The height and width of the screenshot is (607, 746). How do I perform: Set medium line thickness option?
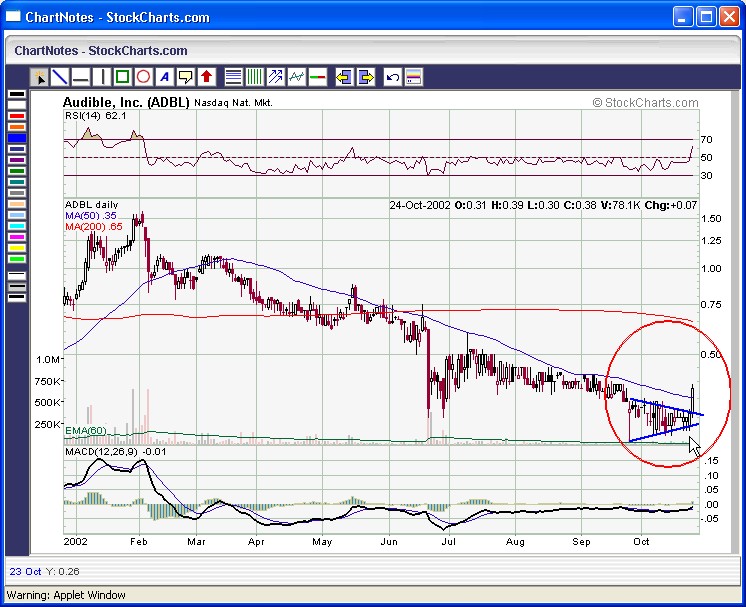(x=17, y=287)
